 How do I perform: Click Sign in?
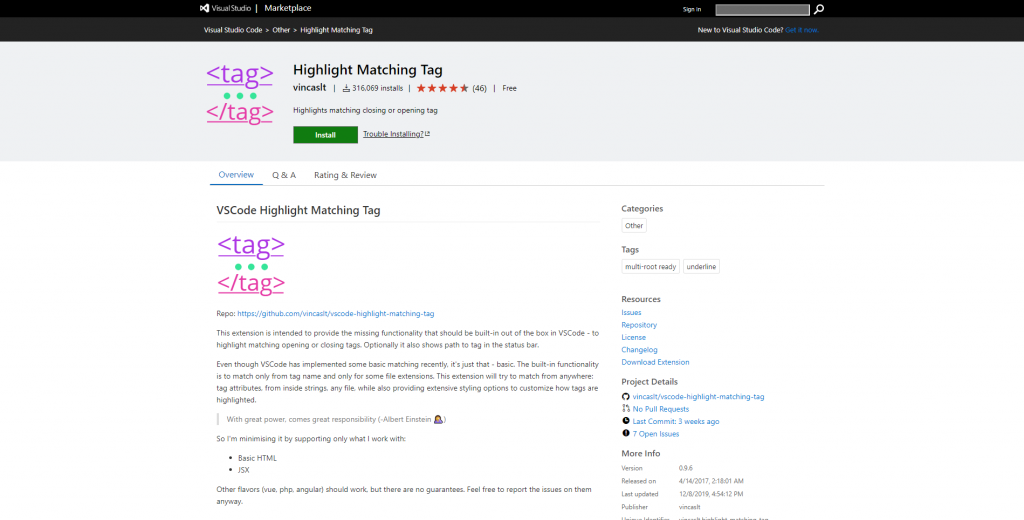coord(692,9)
